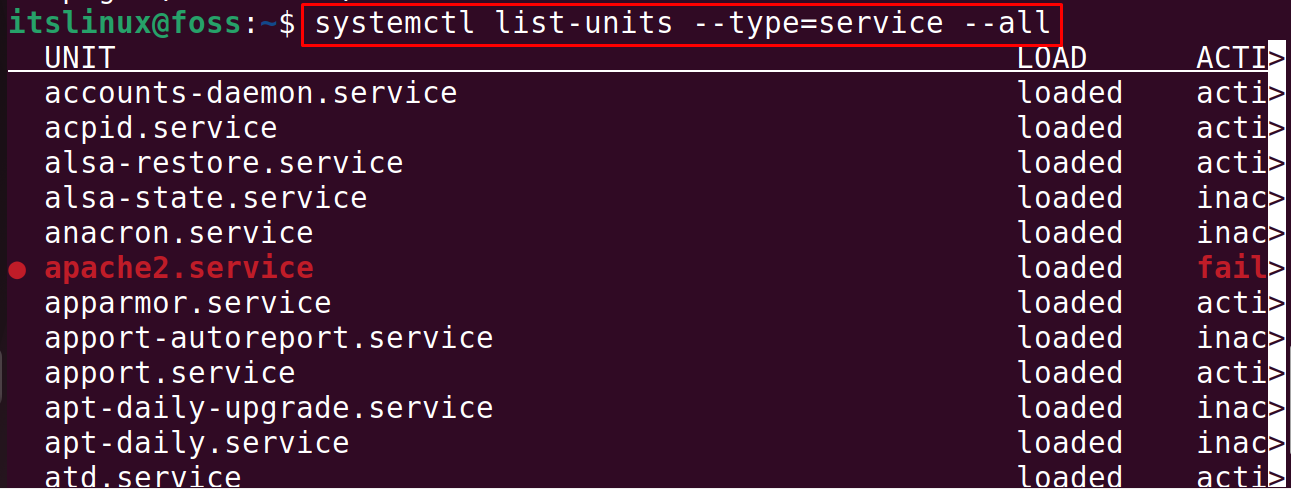The image size is (1291, 489).
Task: Select the apport-autoreport.service entry
Action: pos(269,338)
